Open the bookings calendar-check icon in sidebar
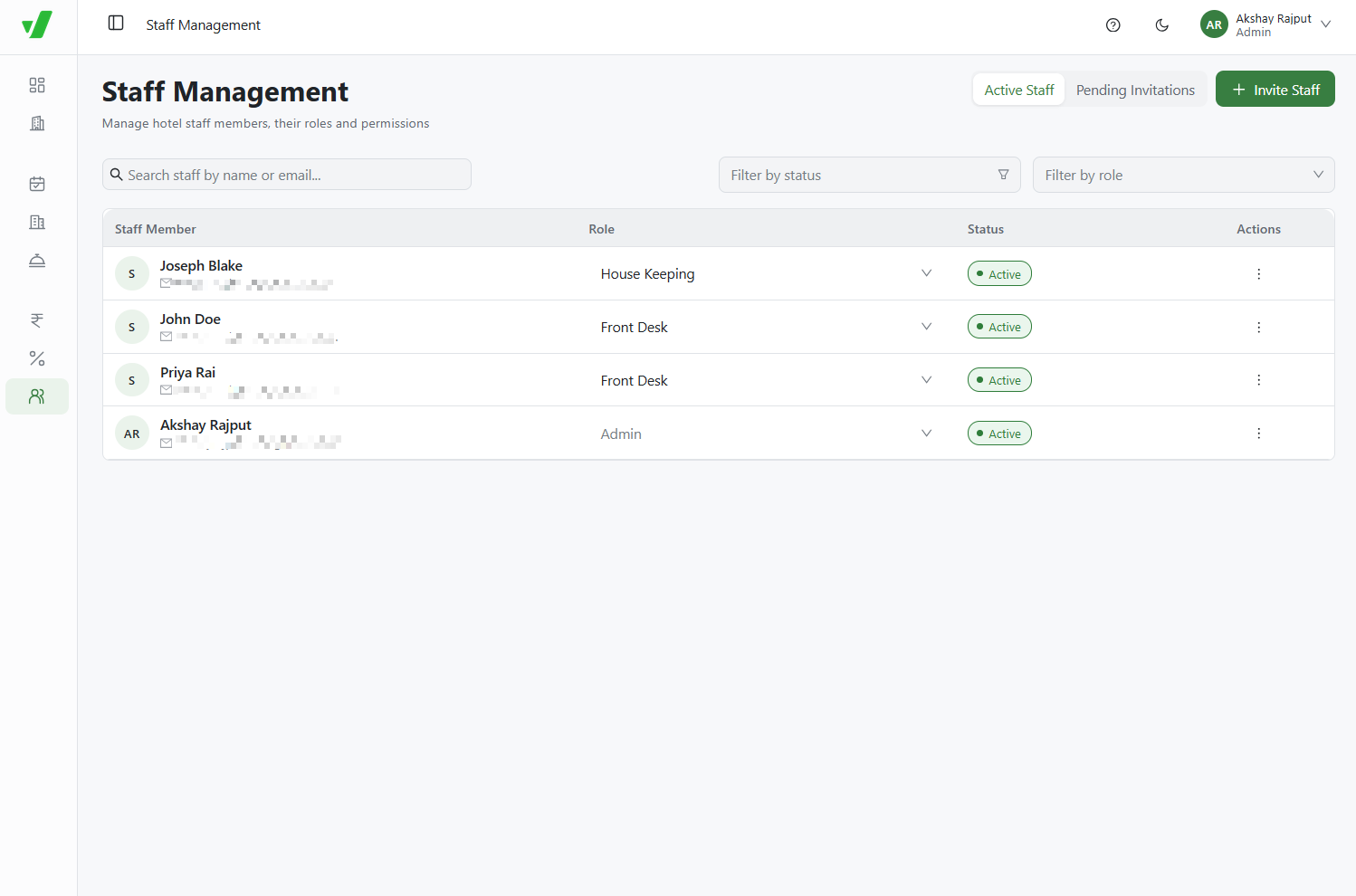Viewport: 1356px width, 896px height. pos(37,184)
